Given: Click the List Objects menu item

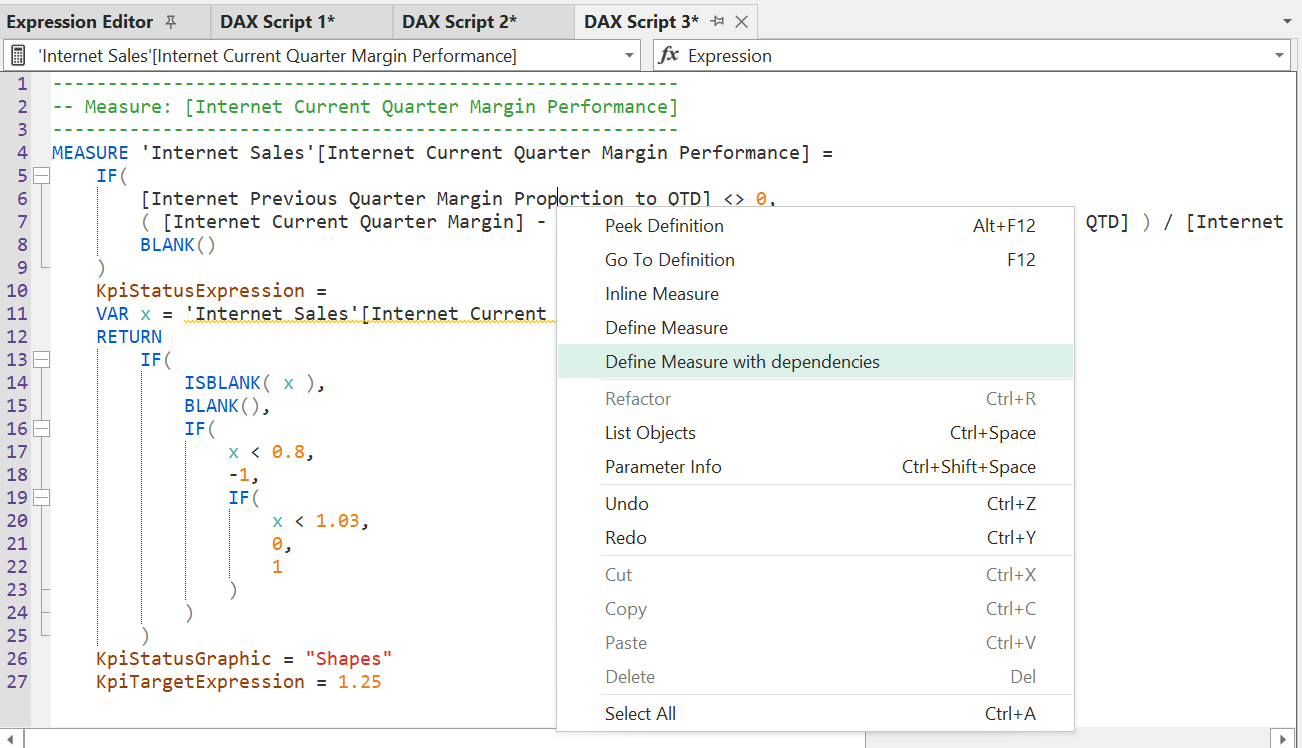Looking at the screenshot, I should coord(649,432).
